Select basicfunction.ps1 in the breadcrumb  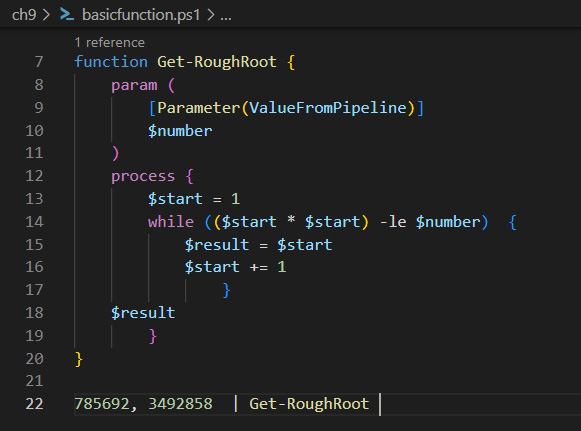click(x=141, y=15)
